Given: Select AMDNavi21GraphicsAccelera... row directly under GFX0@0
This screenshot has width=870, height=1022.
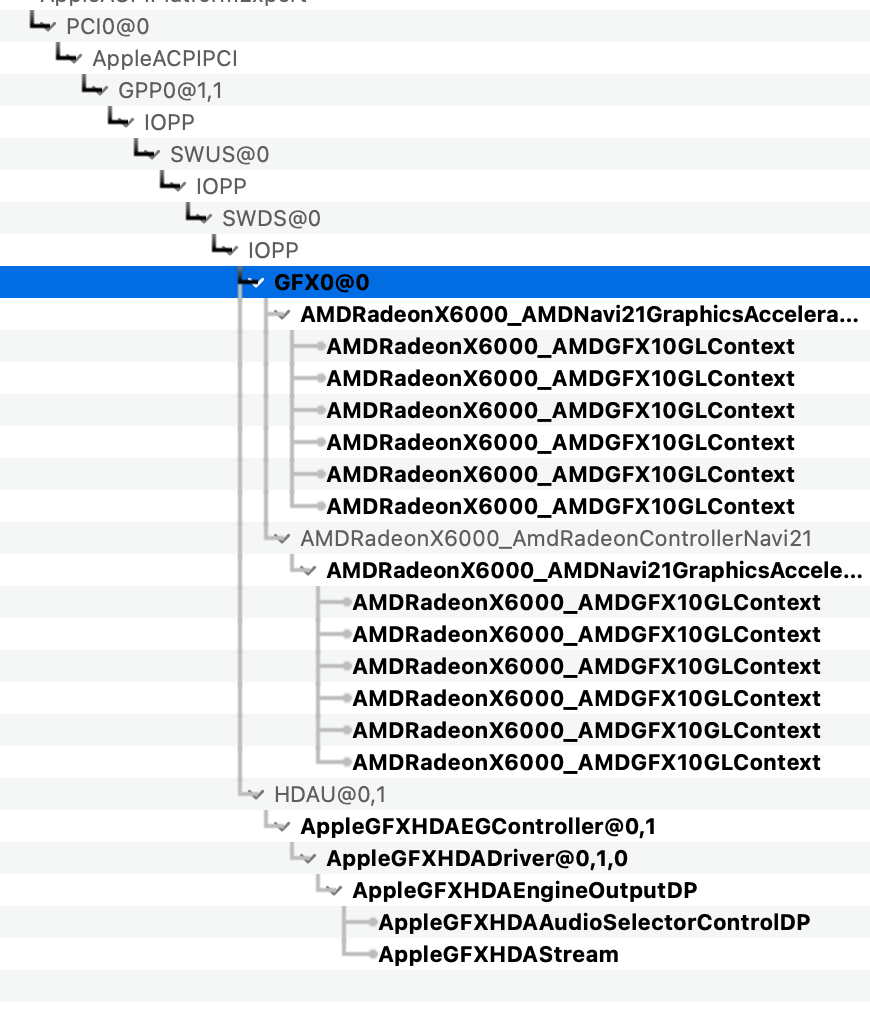Looking at the screenshot, I should (435, 314).
